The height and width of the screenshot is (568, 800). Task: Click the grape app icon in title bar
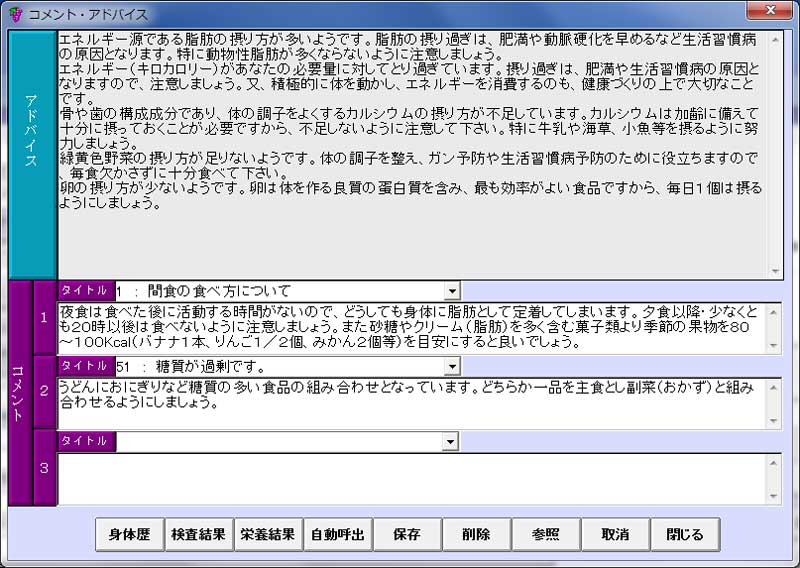(x=16, y=14)
